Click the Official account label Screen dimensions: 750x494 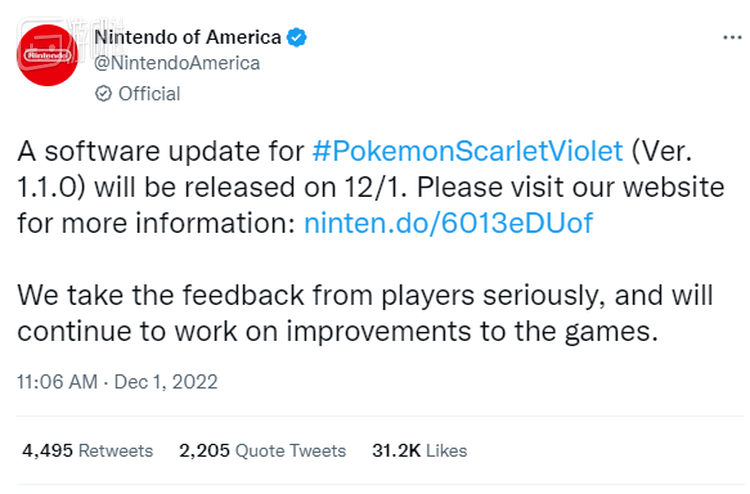pos(149,94)
